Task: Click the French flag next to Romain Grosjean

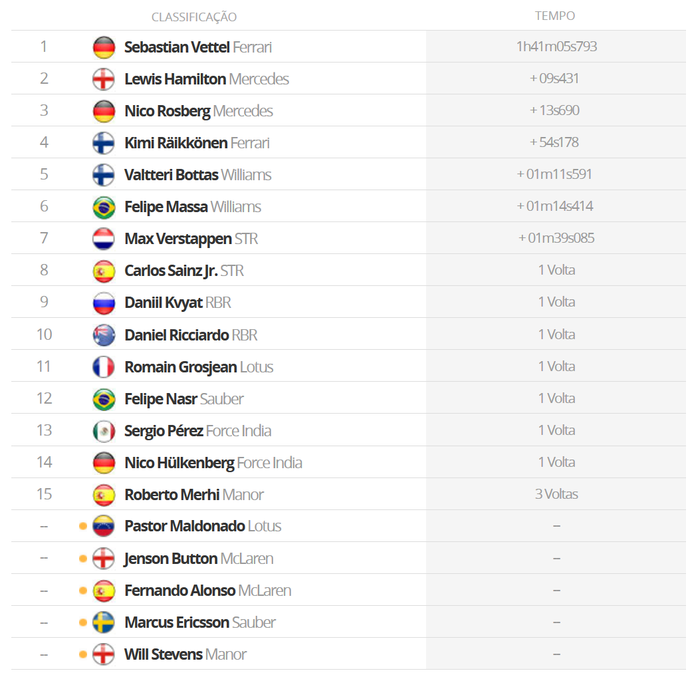Action: (104, 367)
